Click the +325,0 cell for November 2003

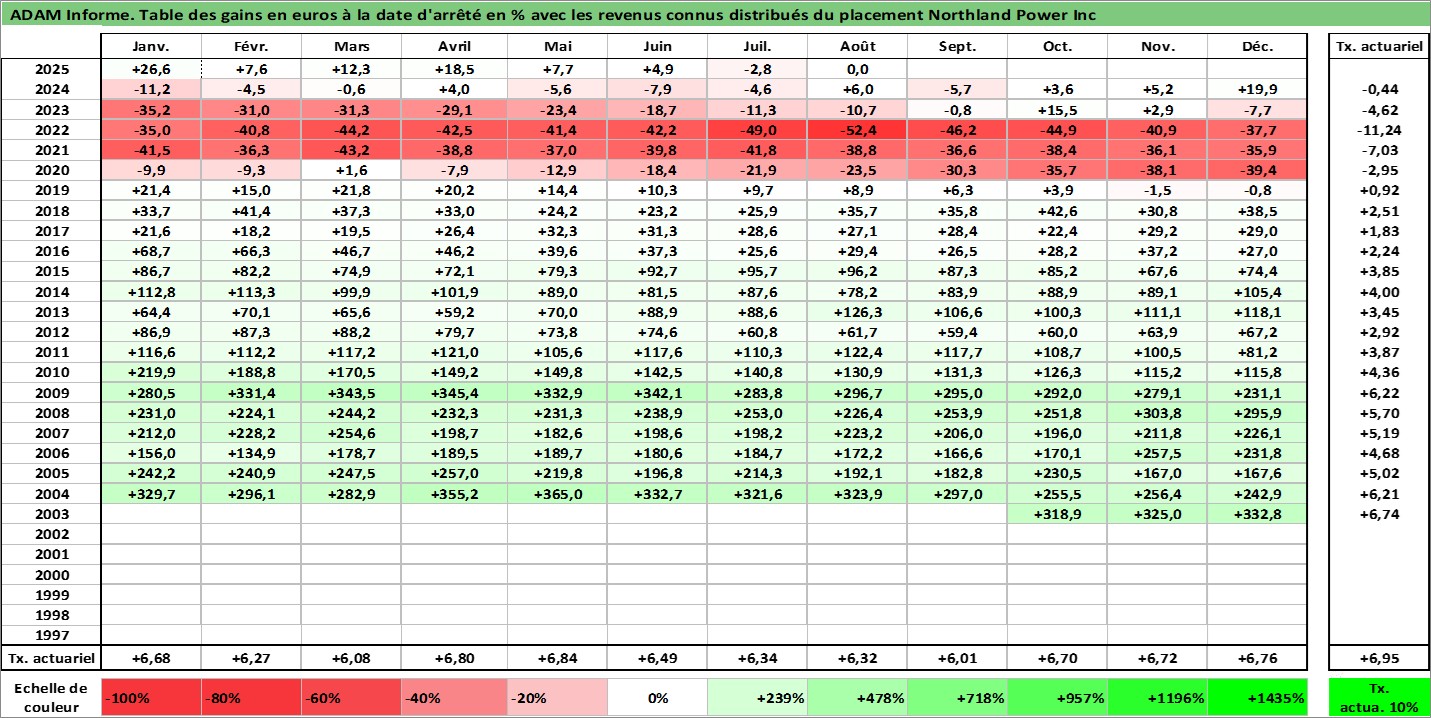(1157, 514)
